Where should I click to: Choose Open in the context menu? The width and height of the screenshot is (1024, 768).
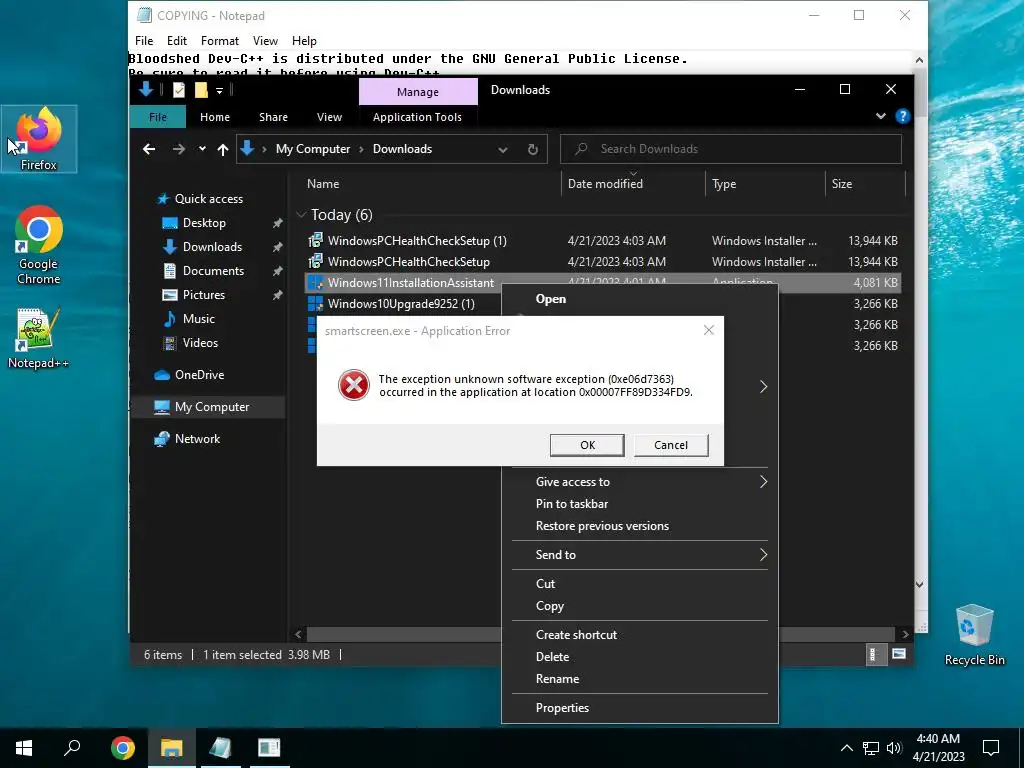tap(640, 299)
